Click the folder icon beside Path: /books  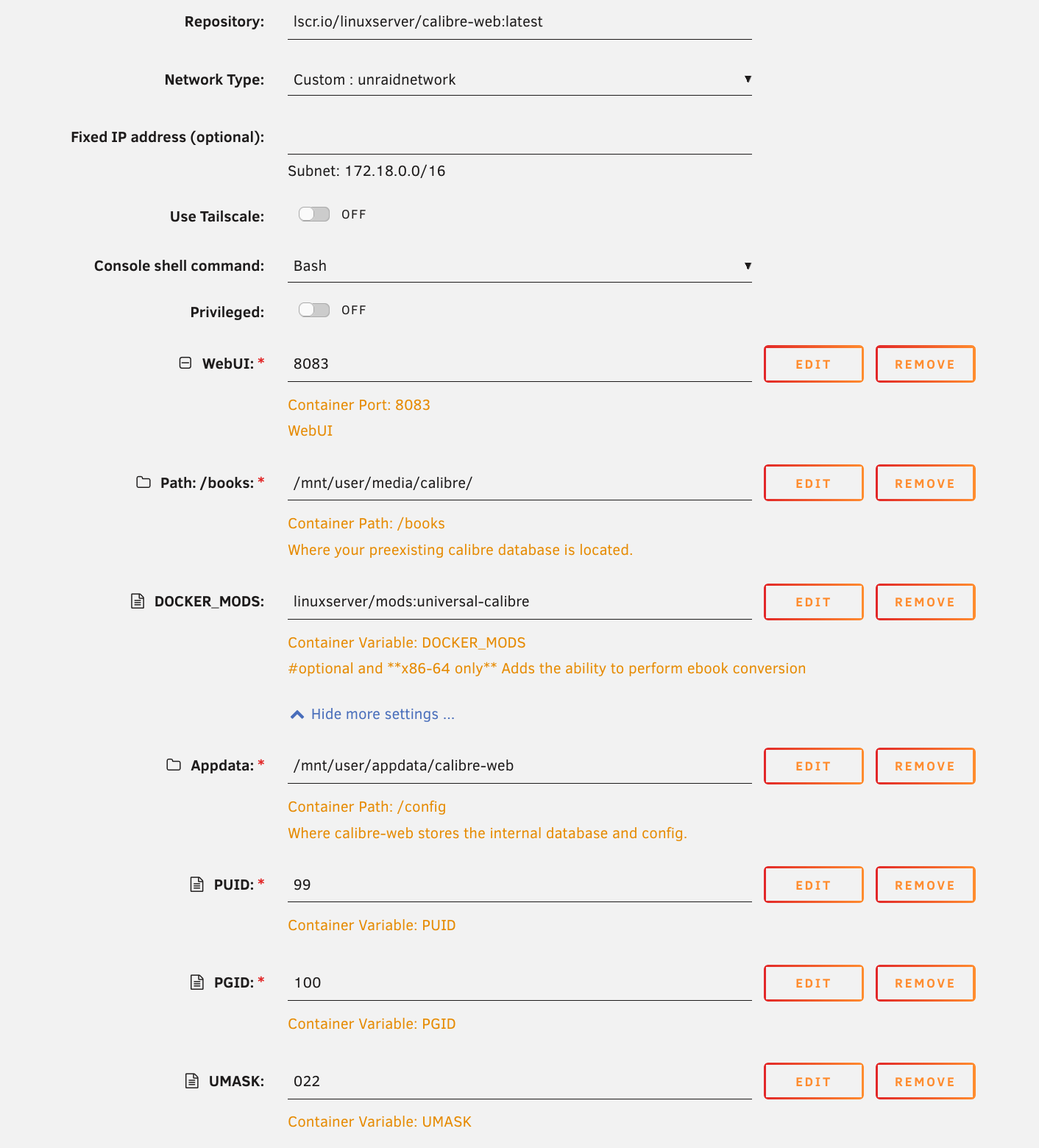tap(144, 481)
